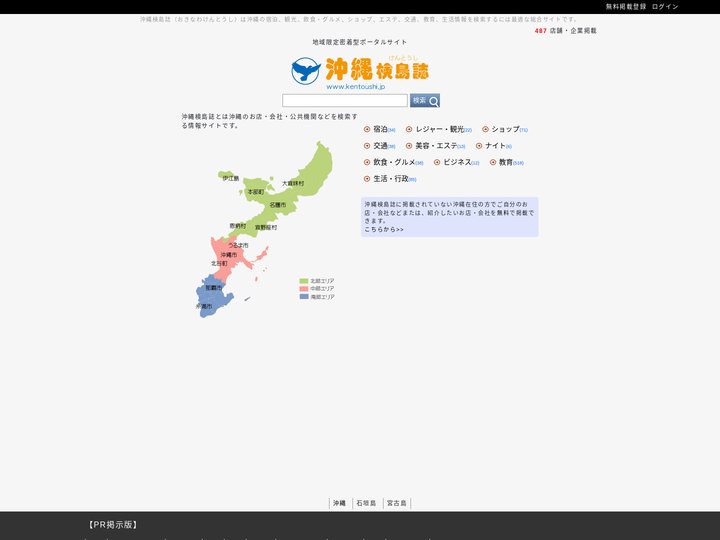Click 名護市 on the map

click(x=278, y=205)
